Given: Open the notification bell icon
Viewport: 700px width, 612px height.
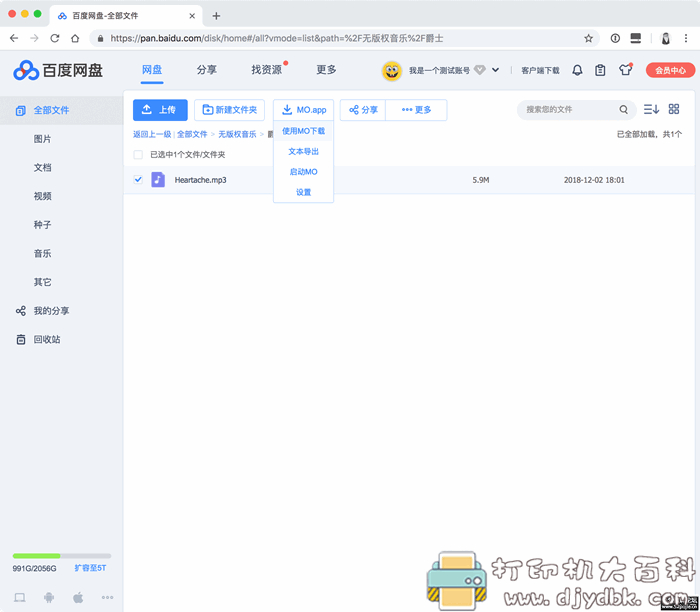Looking at the screenshot, I should click(577, 70).
